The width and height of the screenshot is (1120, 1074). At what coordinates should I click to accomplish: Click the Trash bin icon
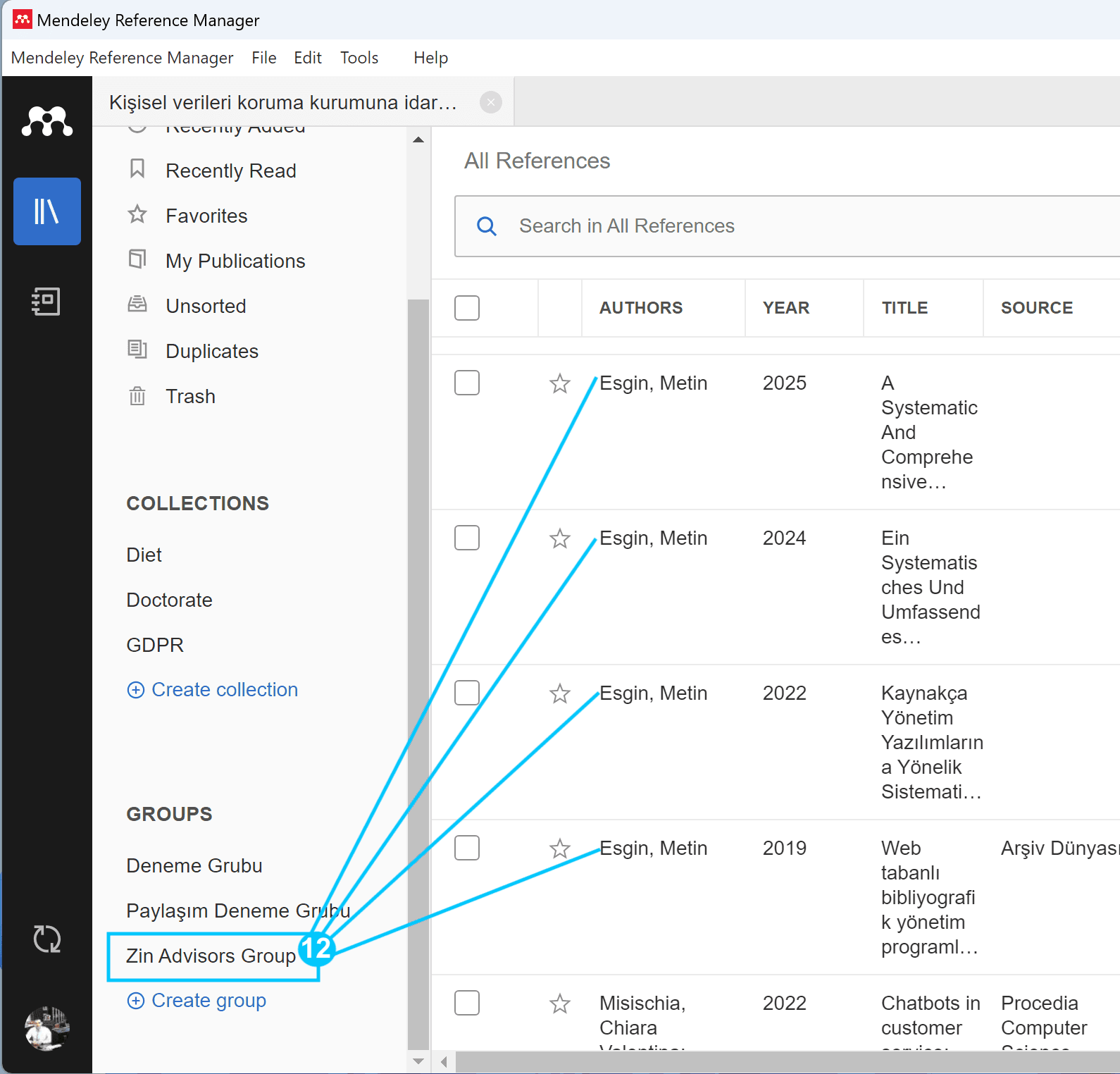pyautogui.click(x=137, y=395)
